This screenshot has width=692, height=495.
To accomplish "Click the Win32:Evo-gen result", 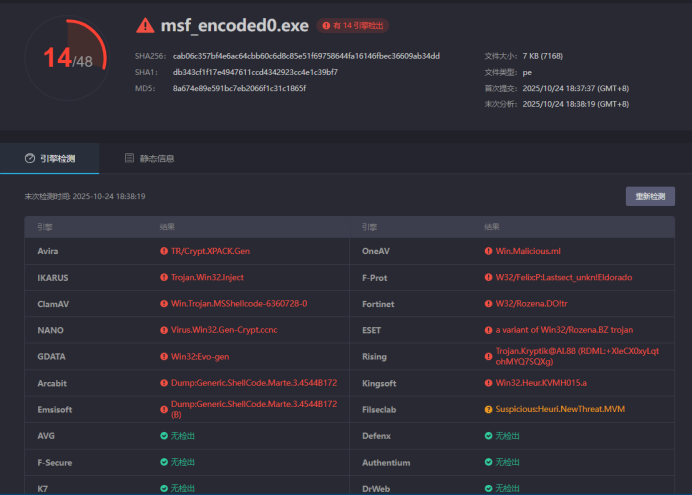I will click(200, 356).
